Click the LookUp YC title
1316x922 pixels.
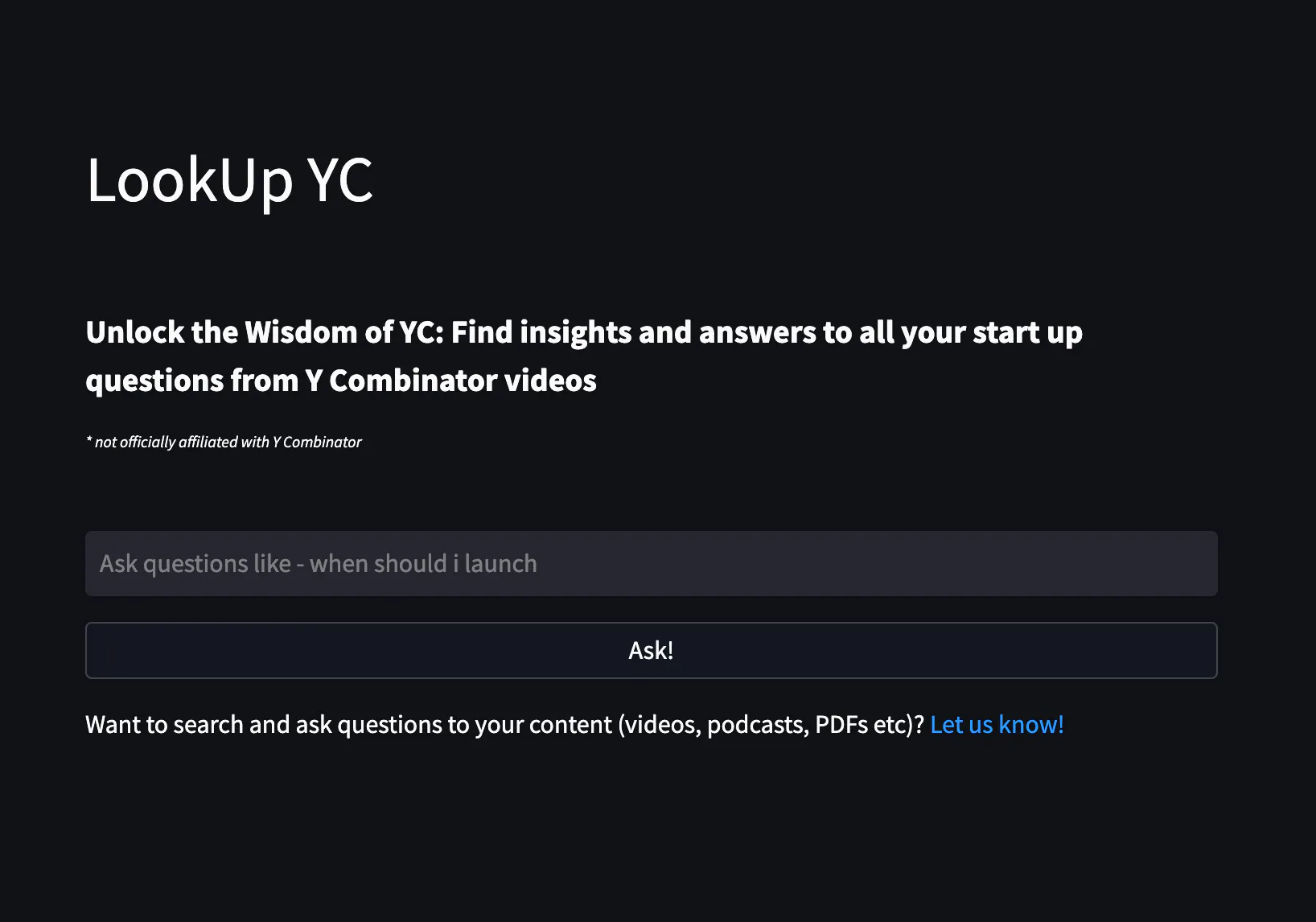[x=229, y=180]
